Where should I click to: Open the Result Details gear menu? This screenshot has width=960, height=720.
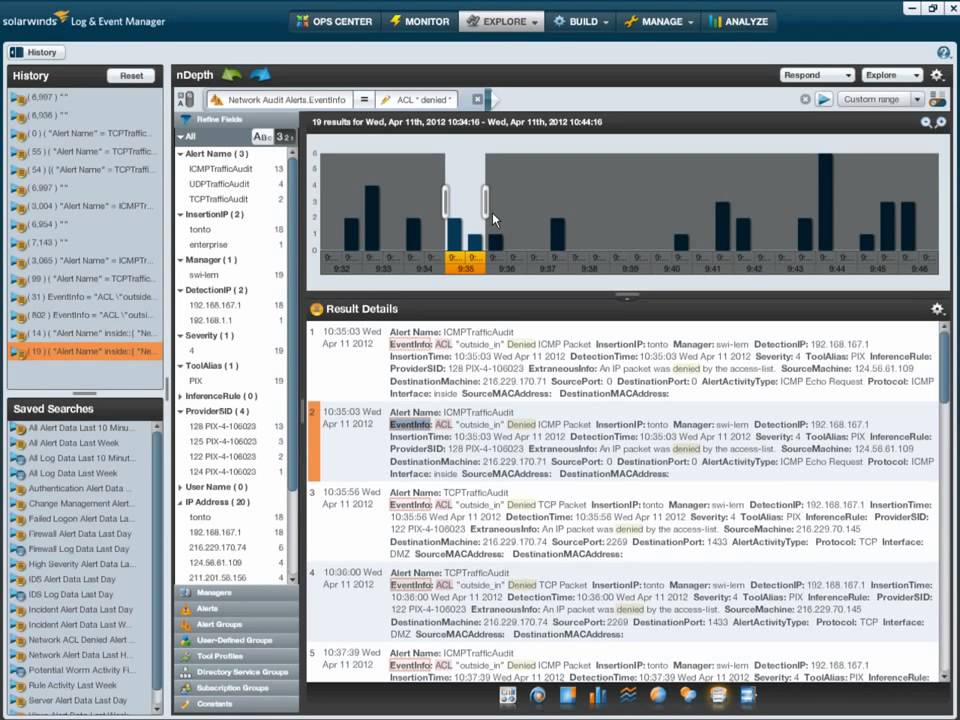click(x=937, y=309)
